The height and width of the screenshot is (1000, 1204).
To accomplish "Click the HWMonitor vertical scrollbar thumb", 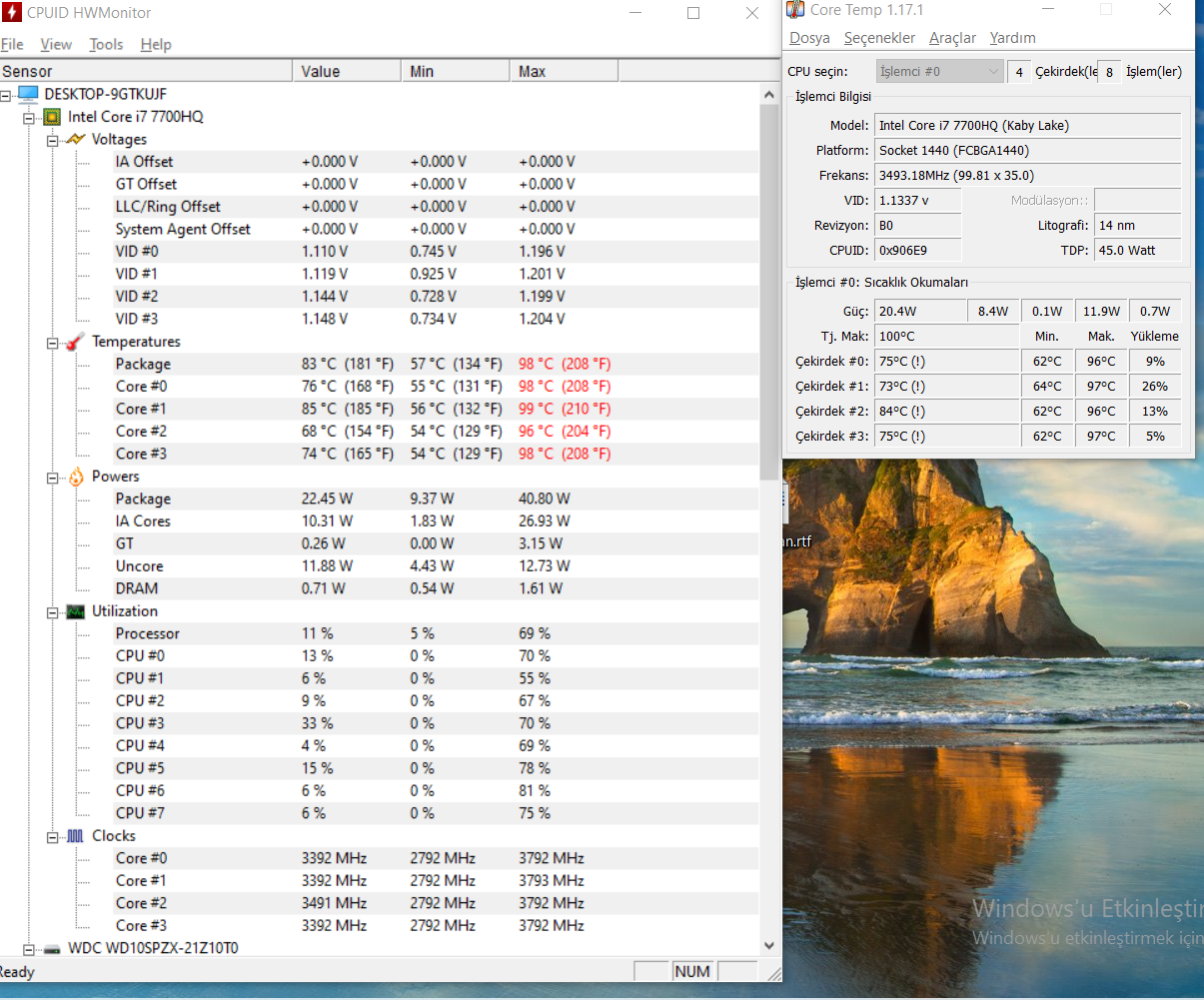I will pos(768,292).
